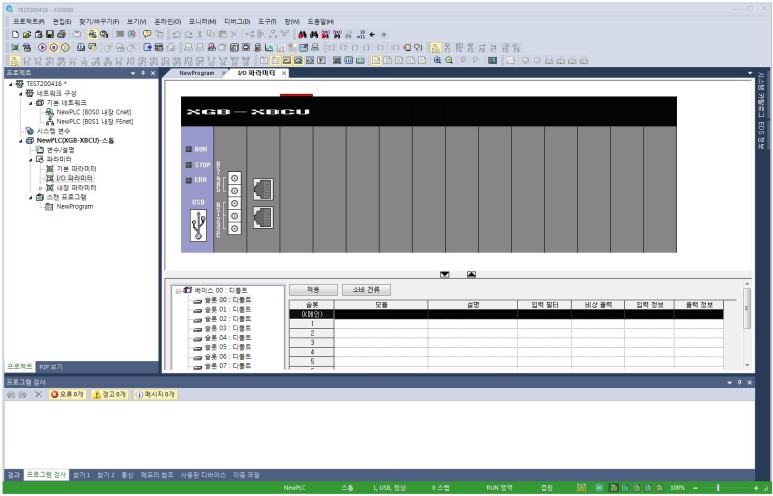Open the 프로젝트 menu
The height and width of the screenshot is (496, 773).
[28, 22]
